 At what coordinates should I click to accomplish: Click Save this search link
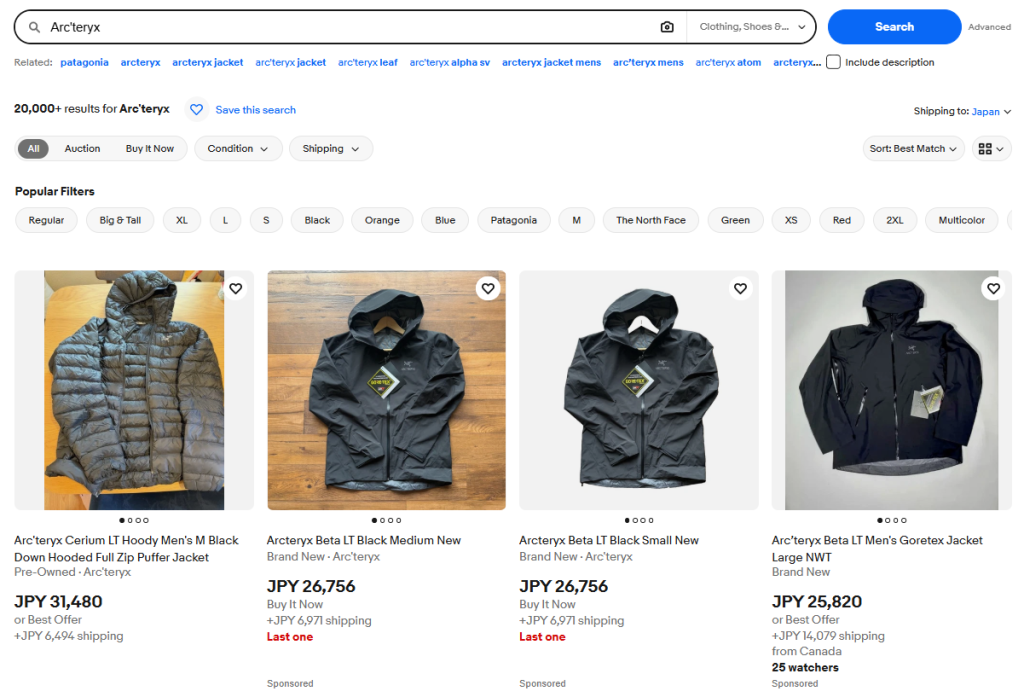click(255, 110)
